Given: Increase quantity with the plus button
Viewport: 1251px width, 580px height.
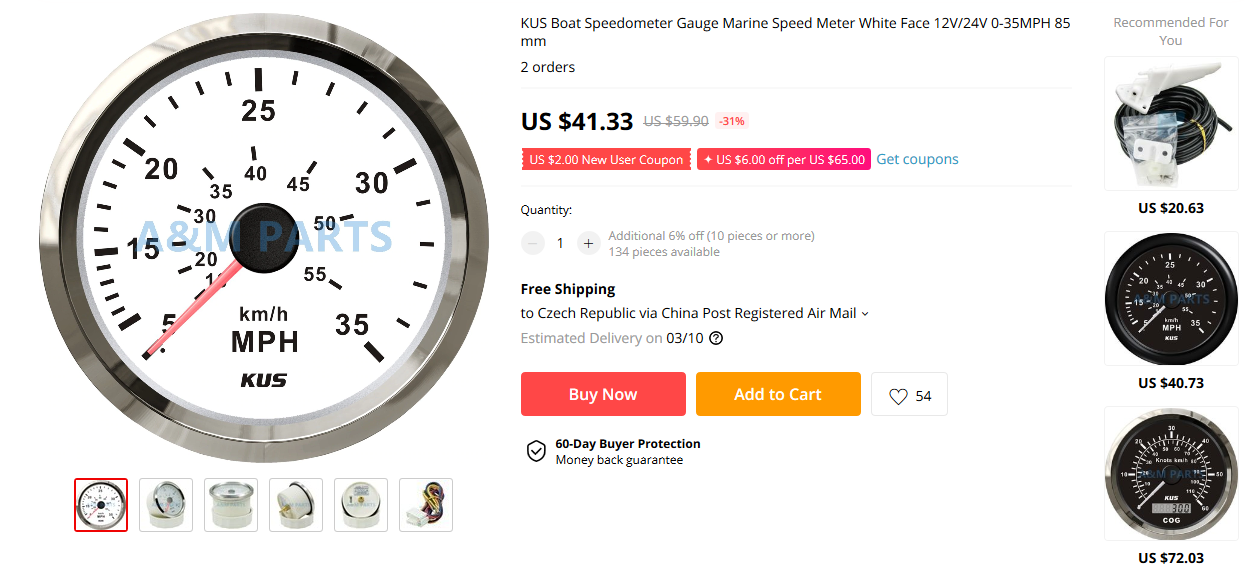Looking at the screenshot, I should [588, 243].
